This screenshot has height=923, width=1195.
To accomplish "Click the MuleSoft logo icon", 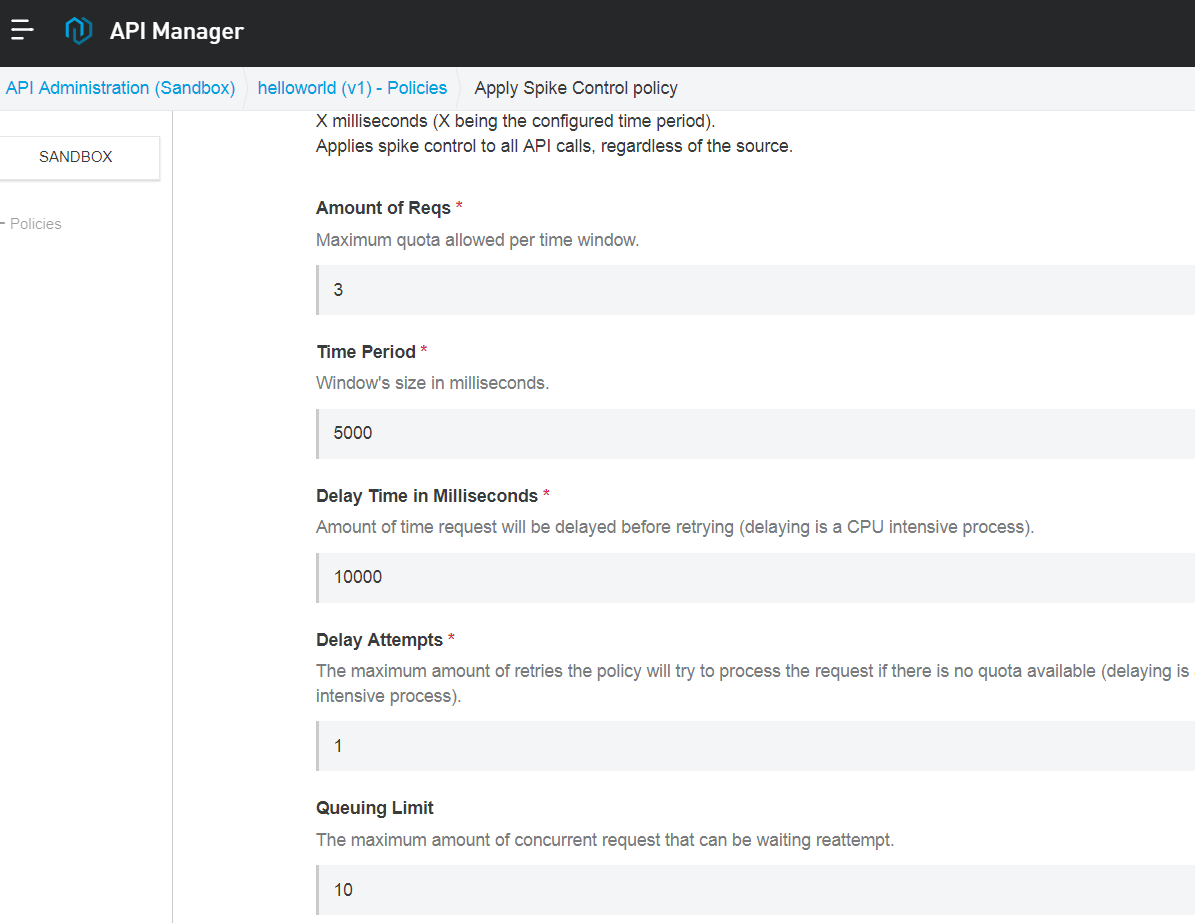I will click(78, 31).
